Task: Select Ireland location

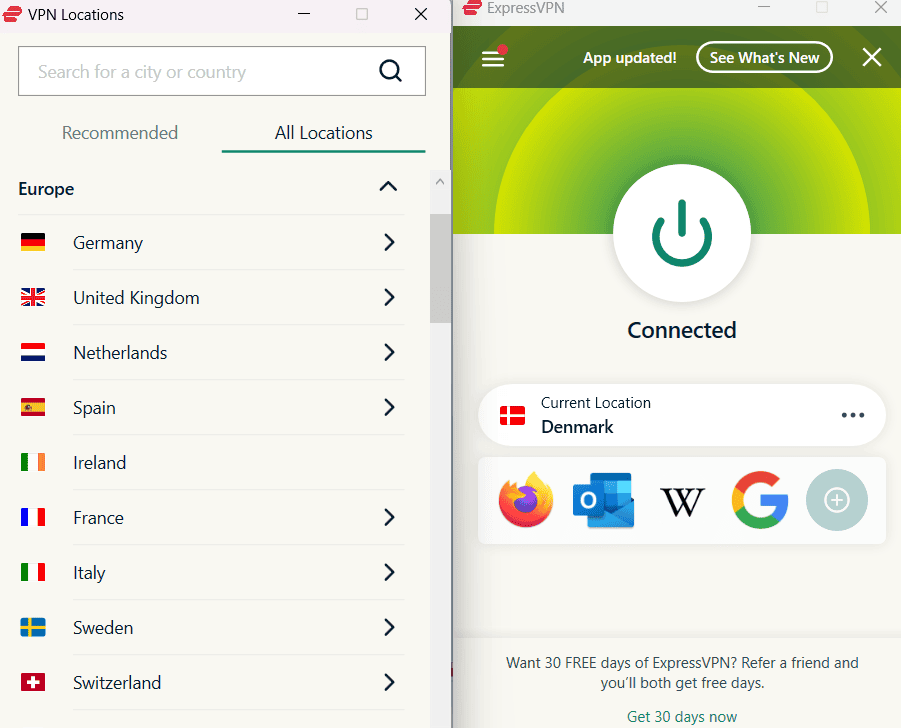Action: pos(212,463)
